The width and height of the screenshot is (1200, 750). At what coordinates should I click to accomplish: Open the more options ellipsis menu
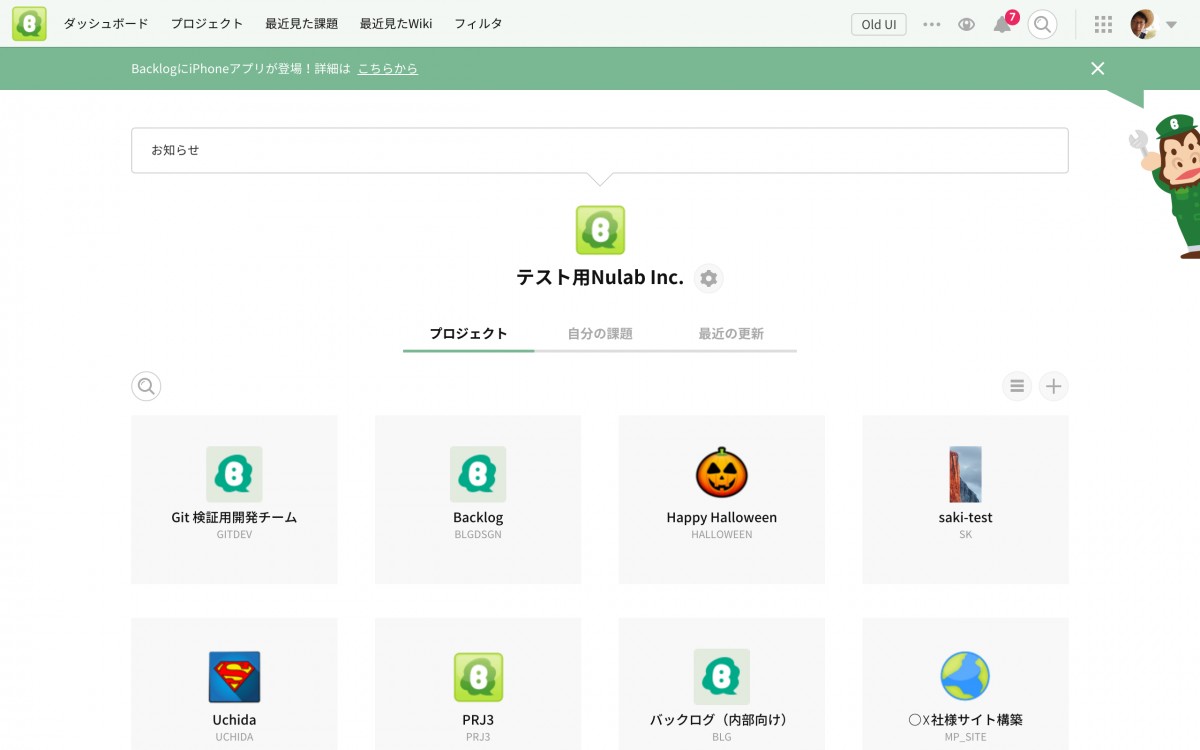click(x=932, y=24)
